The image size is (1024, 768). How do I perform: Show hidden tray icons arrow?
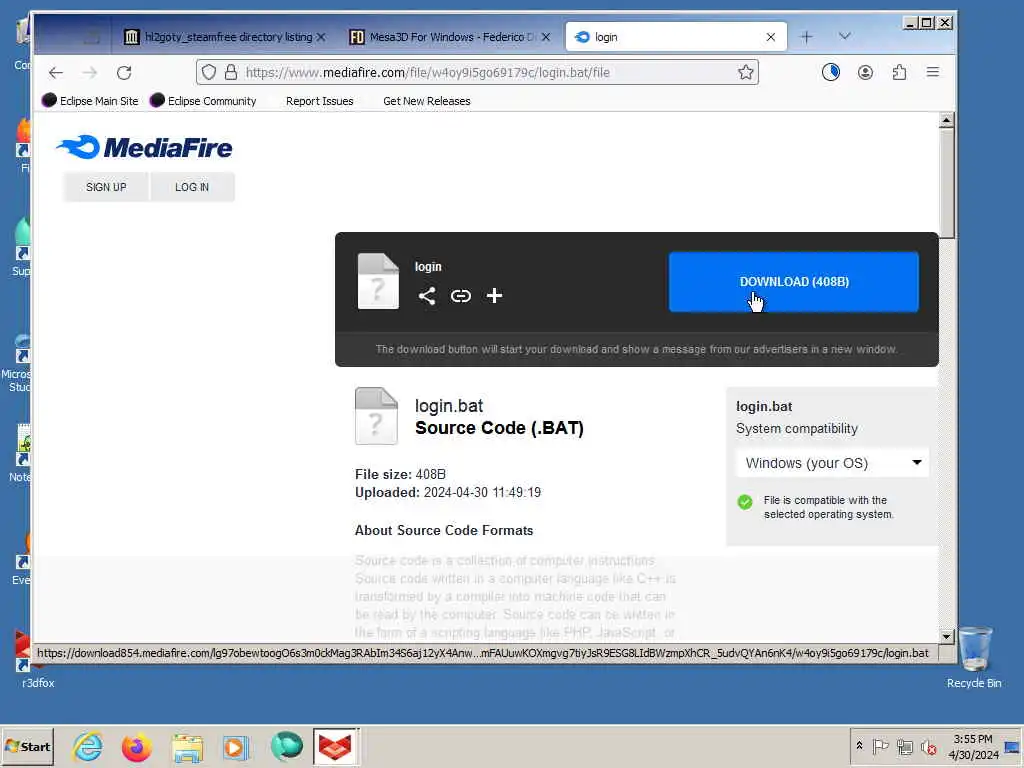[859, 746]
